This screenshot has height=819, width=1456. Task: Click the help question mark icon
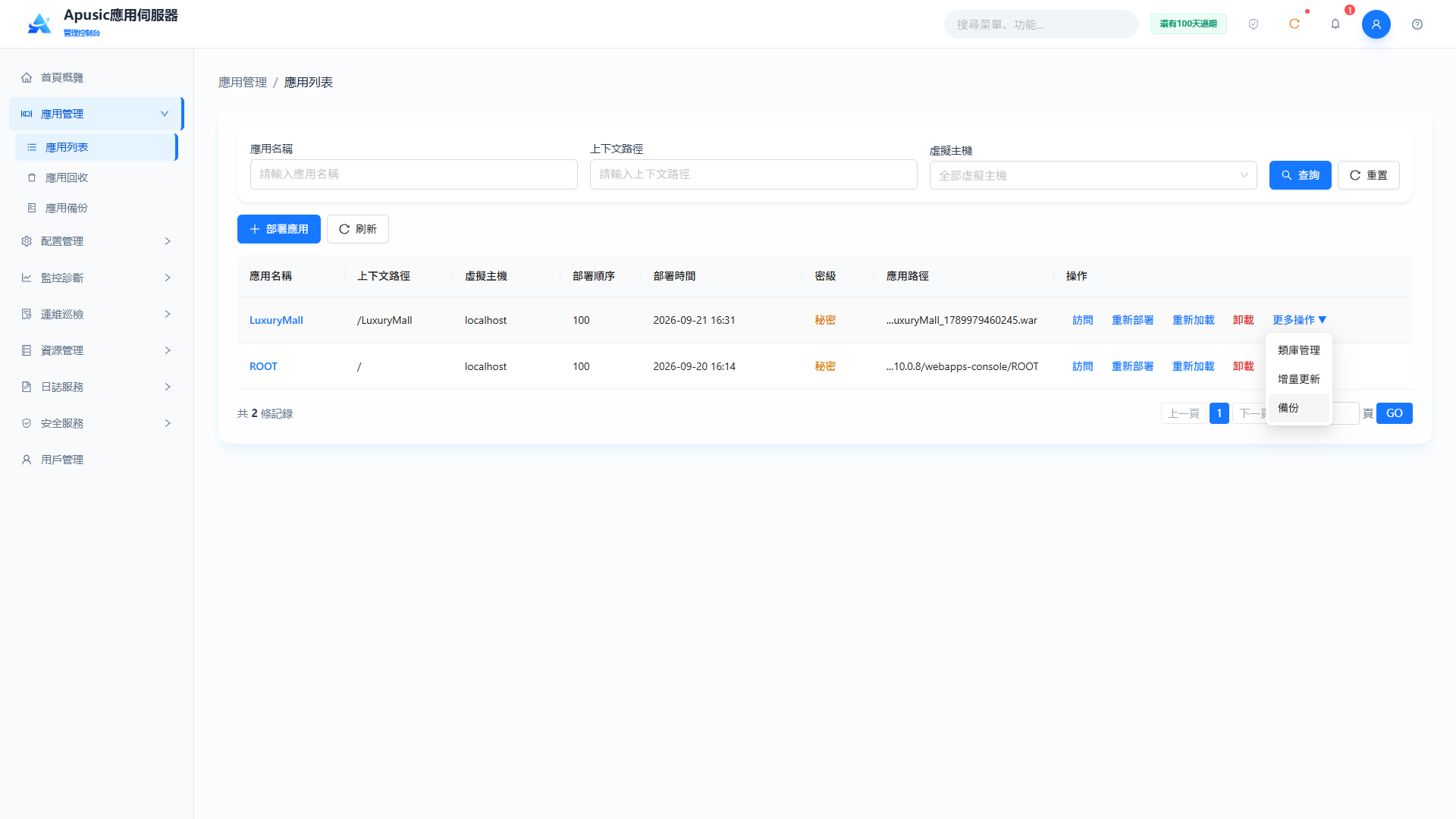[1417, 24]
